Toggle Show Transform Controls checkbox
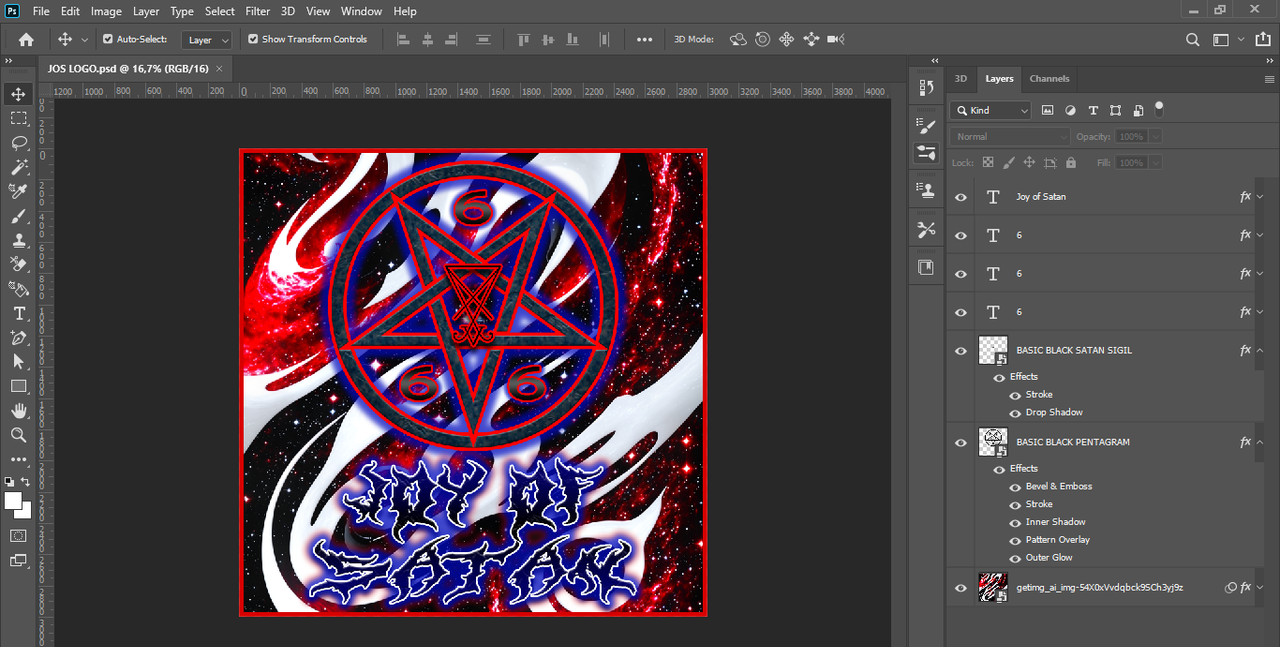Screen dimensions: 1280x647 (253, 39)
